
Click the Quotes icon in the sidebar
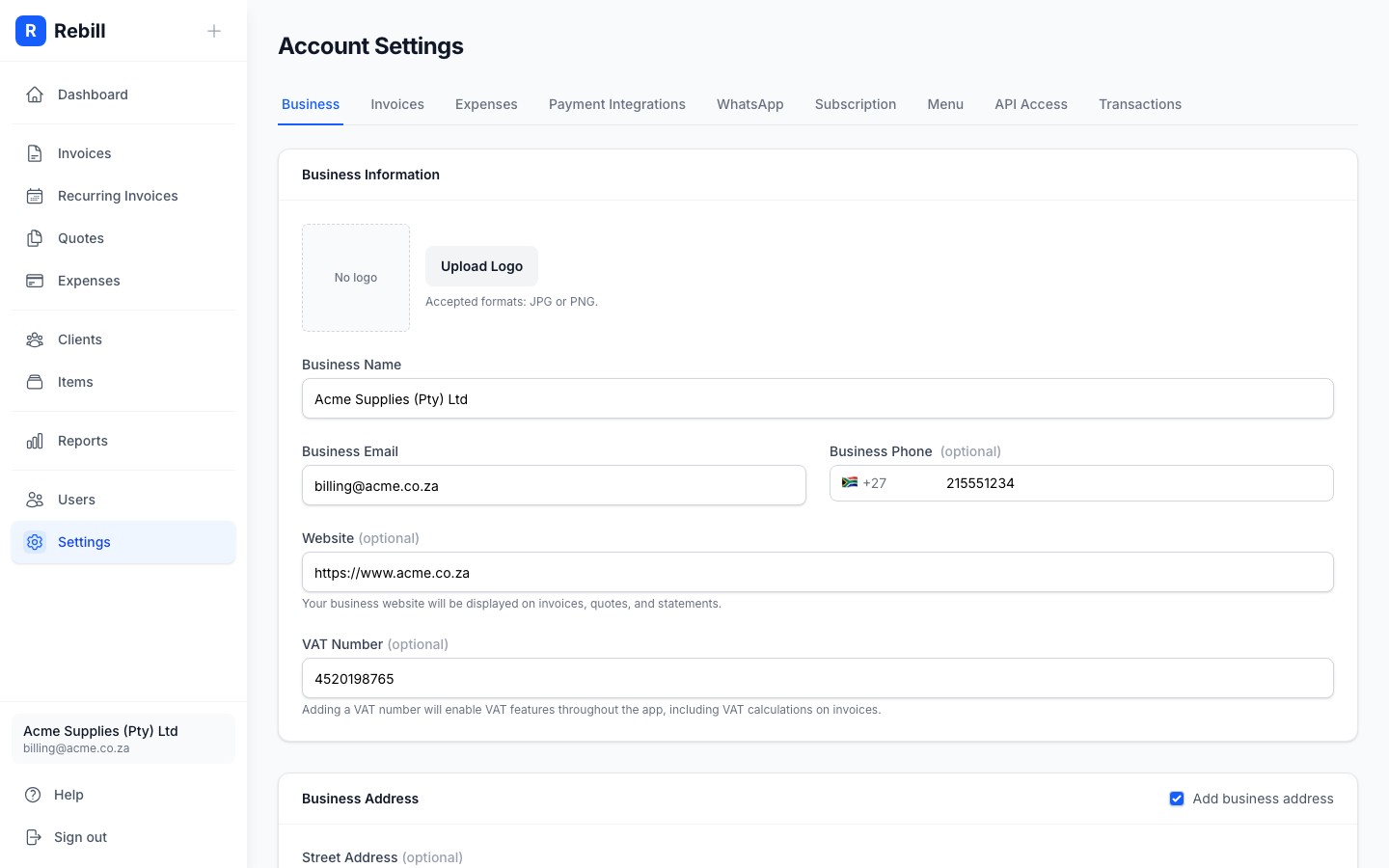point(35,238)
